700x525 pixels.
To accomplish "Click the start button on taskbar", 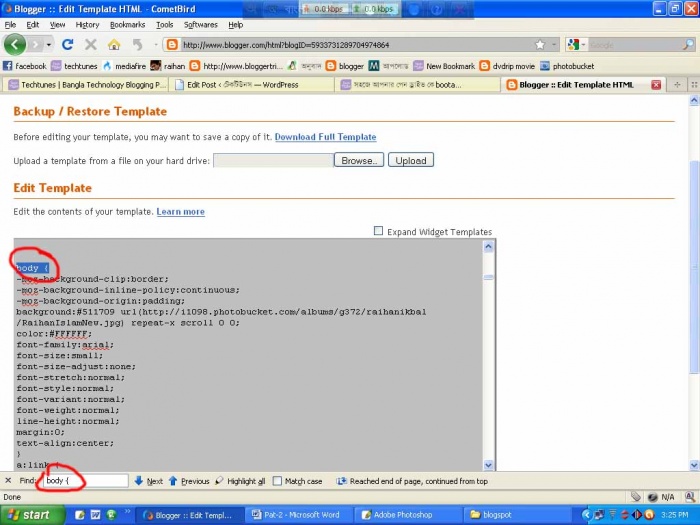I will coord(33,515).
